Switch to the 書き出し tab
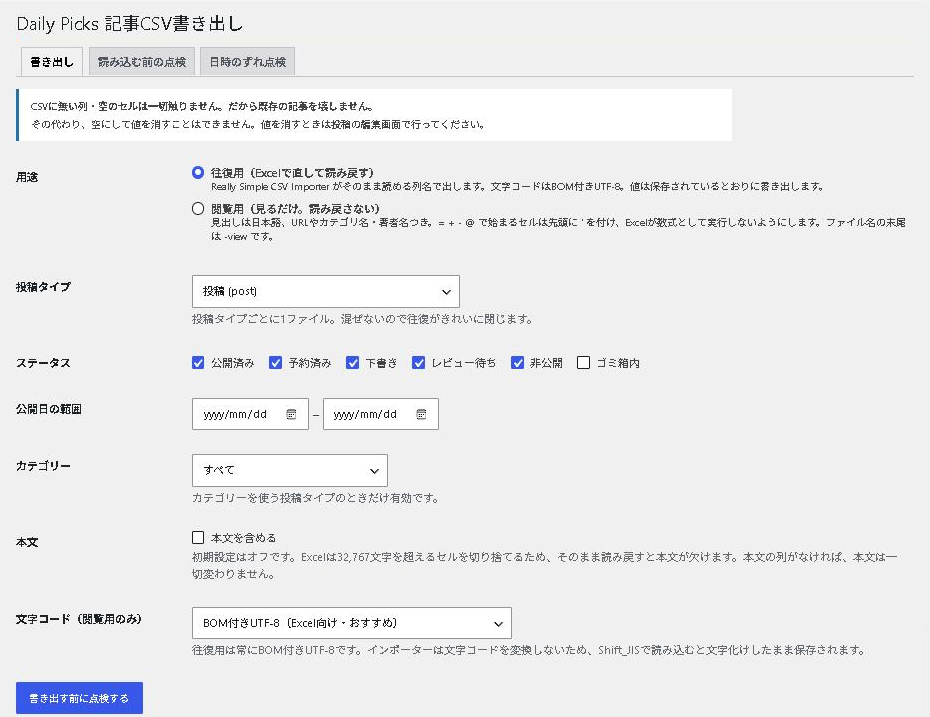 [52, 62]
